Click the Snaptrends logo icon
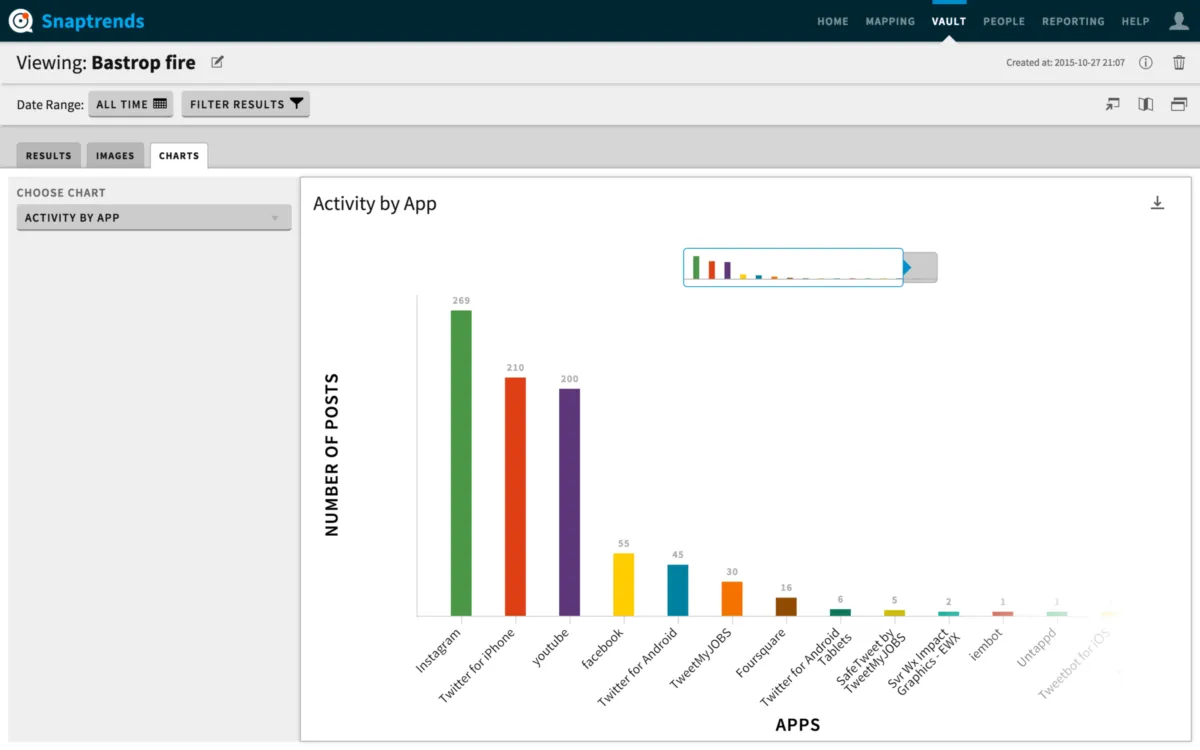The height and width of the screenshot is (750, 1200). tap(22, 21)
